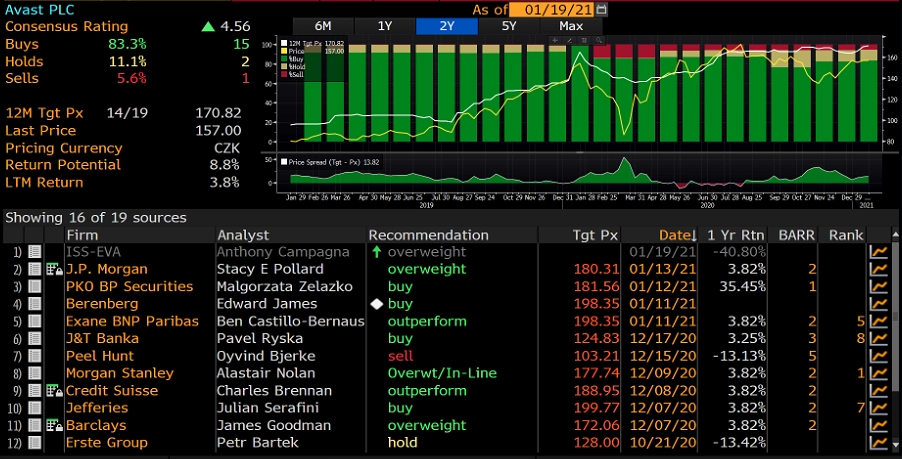This screenshot has width=902, height=459.
Task: Select the pencil annotate tool on the chart
Action: point(570,40)
